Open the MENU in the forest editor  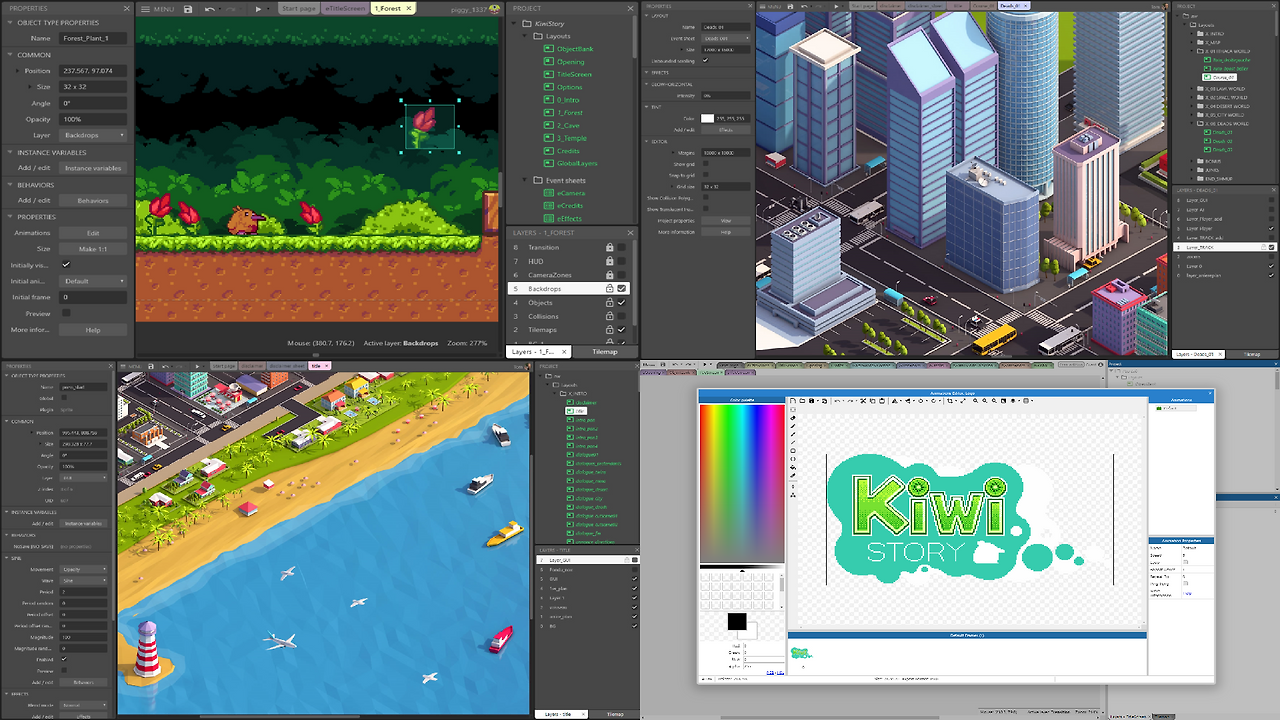click(x=159, y=9)
